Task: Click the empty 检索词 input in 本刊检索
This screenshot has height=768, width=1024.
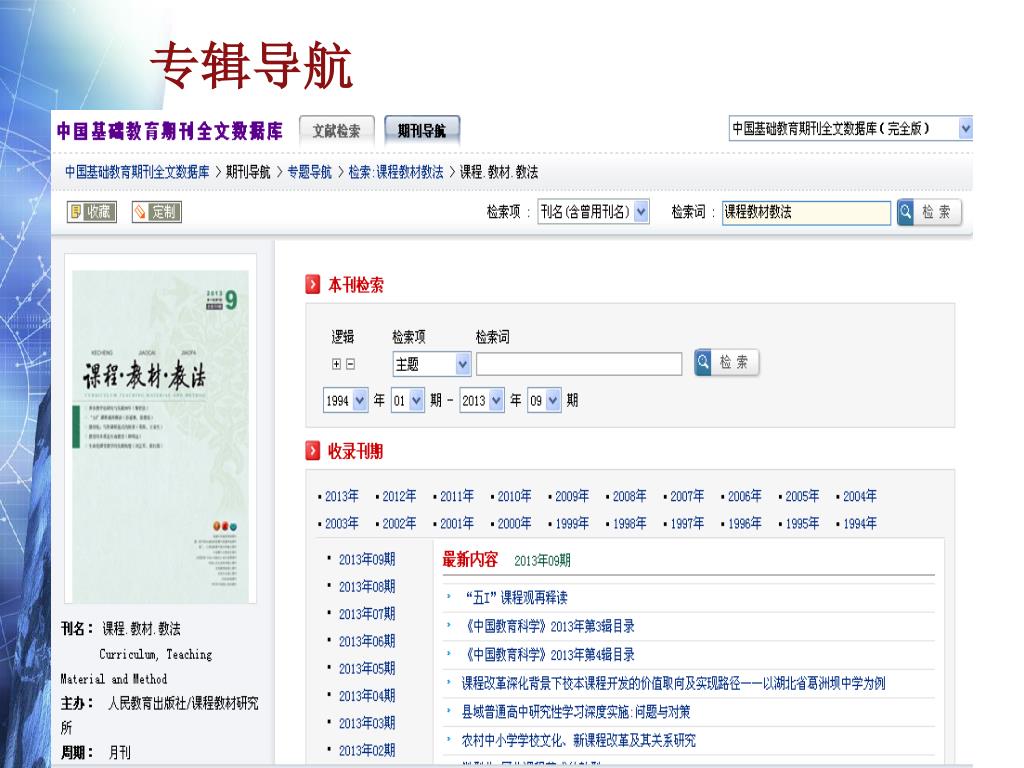Action: (579, 364)
